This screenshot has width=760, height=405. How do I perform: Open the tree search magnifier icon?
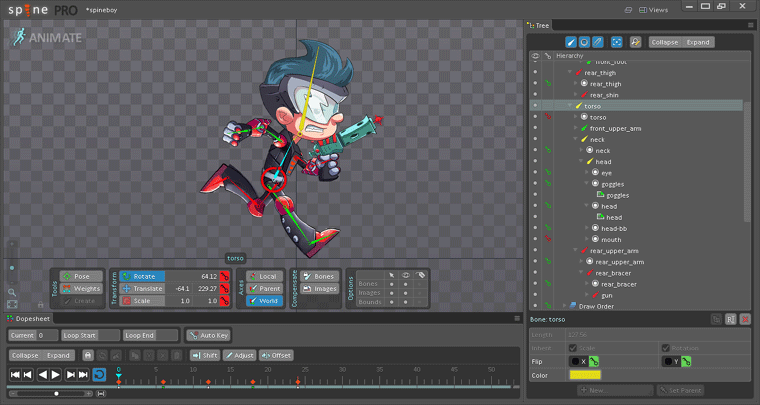pos(635,42)
